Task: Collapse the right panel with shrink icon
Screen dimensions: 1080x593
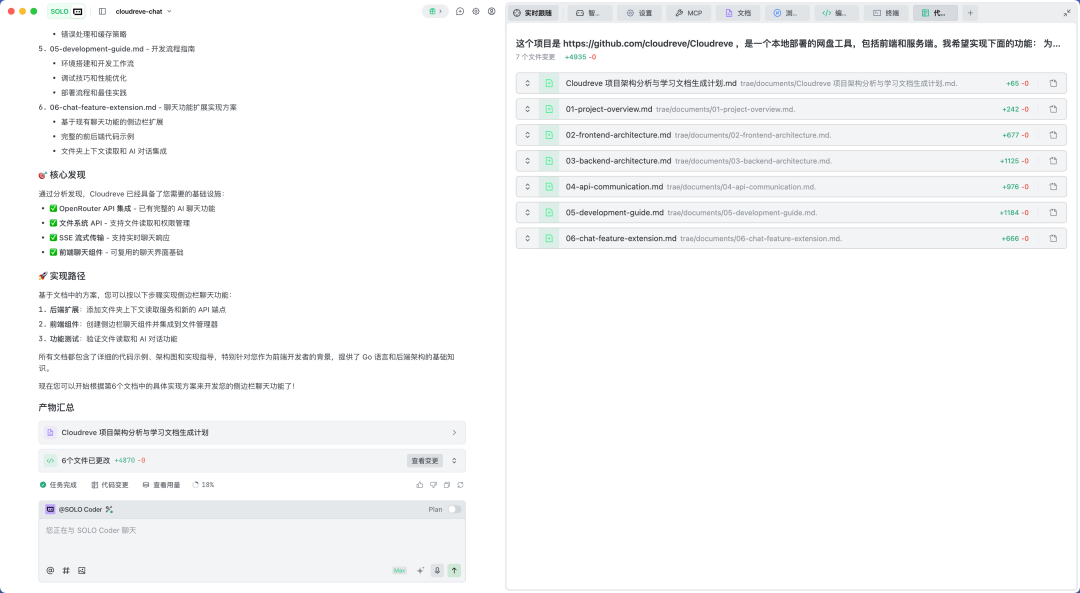Action: pyautogui.click(x=1067, y=13)
